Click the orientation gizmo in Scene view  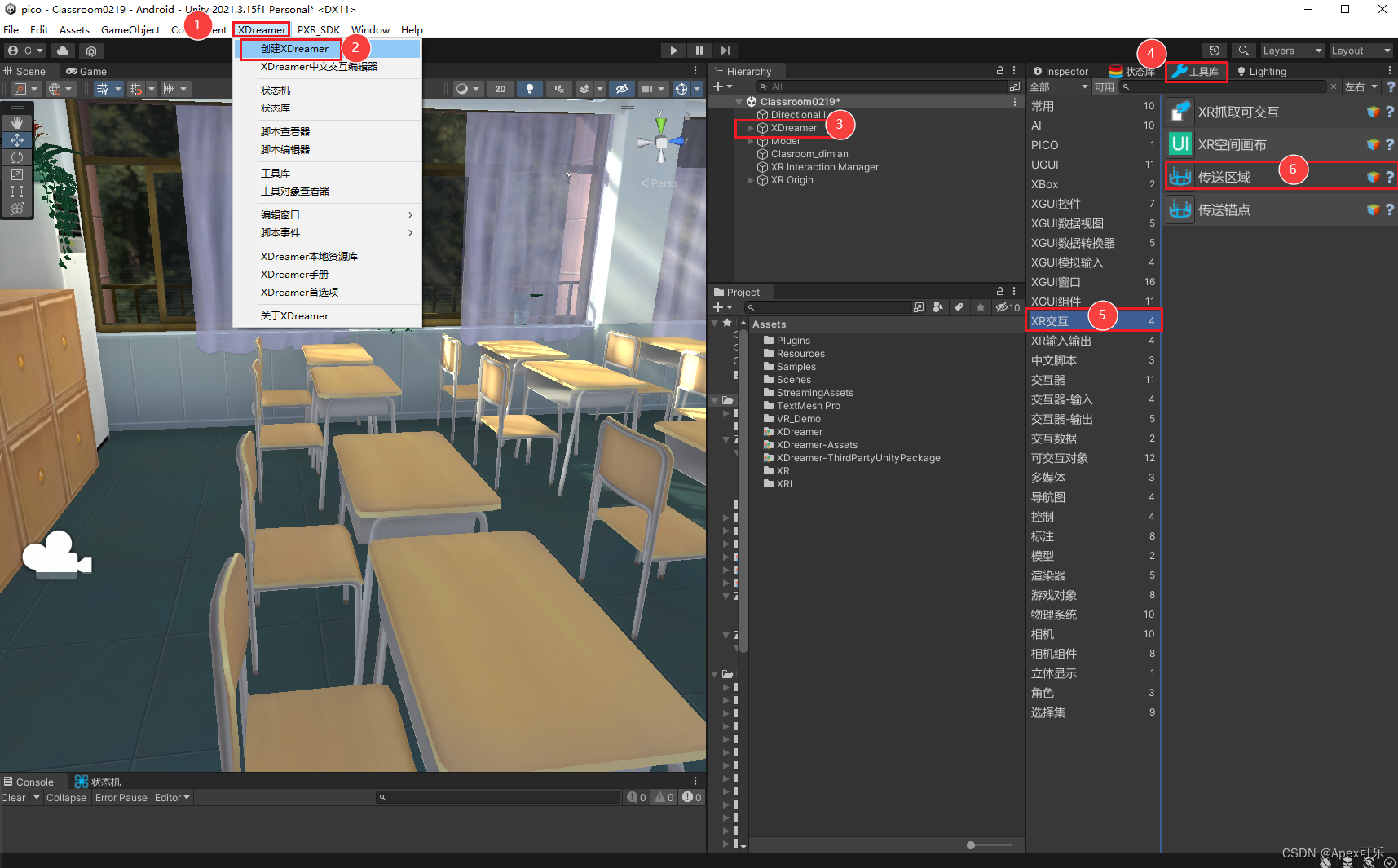[x=662, y=142]
